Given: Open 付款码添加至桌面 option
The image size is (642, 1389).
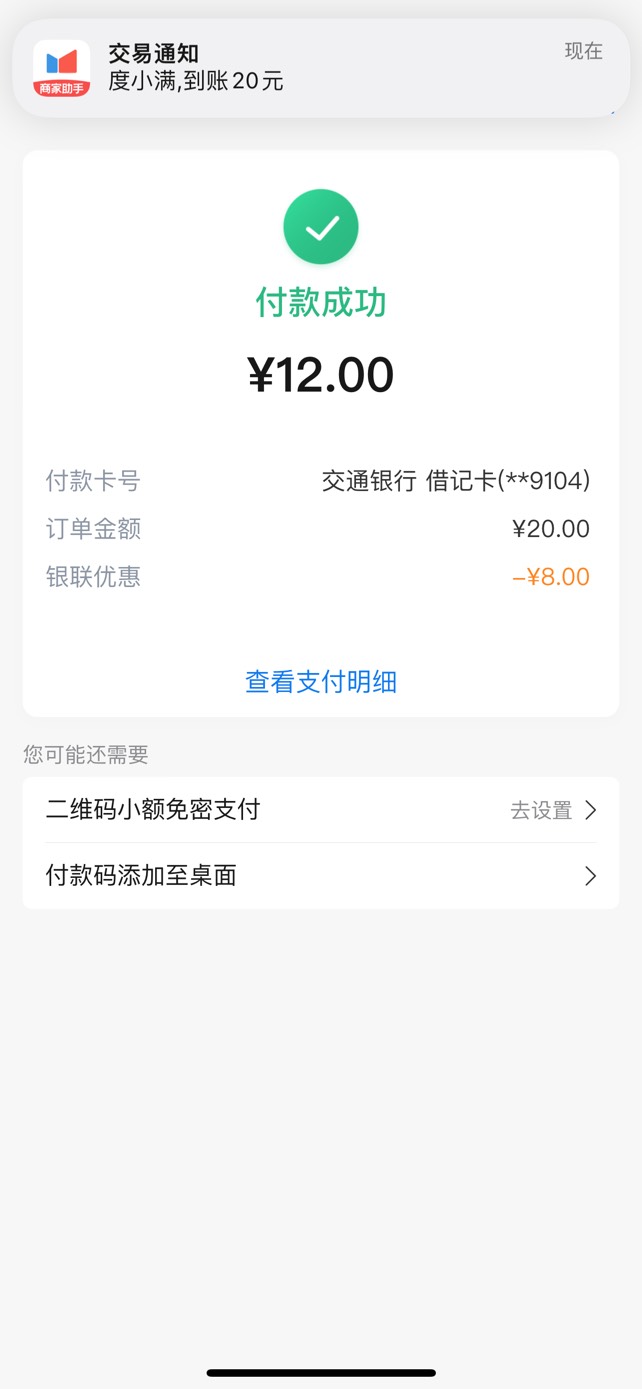Looking at the screenshot, I should tap(141, 876).
